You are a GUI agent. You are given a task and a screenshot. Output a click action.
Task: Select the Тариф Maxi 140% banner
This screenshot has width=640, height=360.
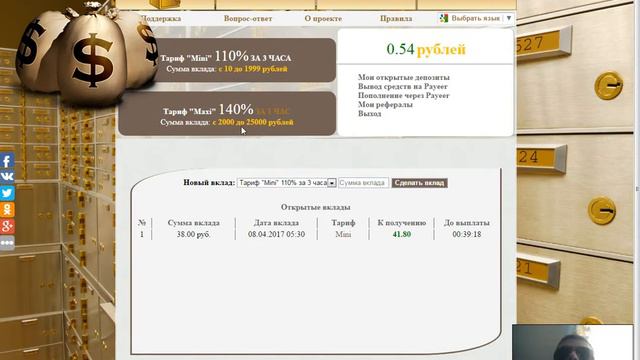(x=227, y=113)
